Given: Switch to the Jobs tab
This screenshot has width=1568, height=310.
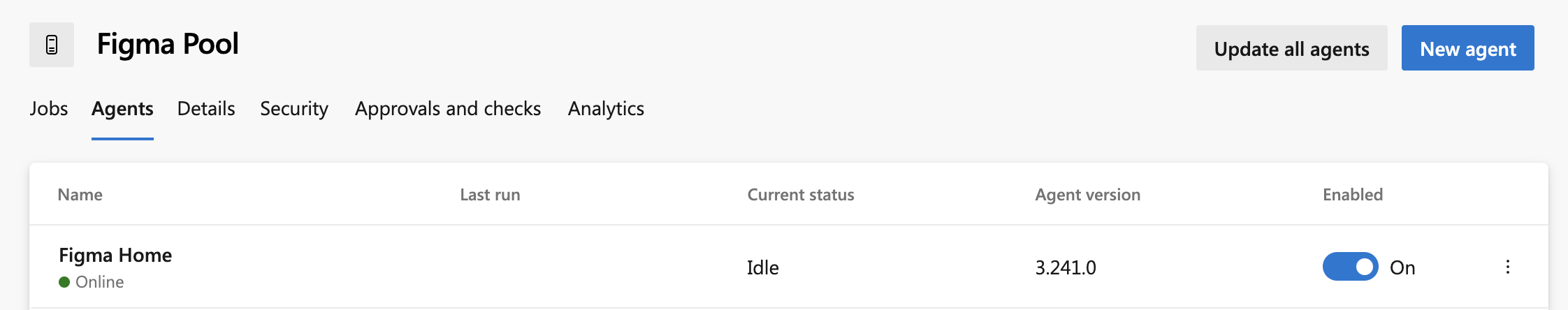Looking at the screenshot, I should click(x=49, y=109).
